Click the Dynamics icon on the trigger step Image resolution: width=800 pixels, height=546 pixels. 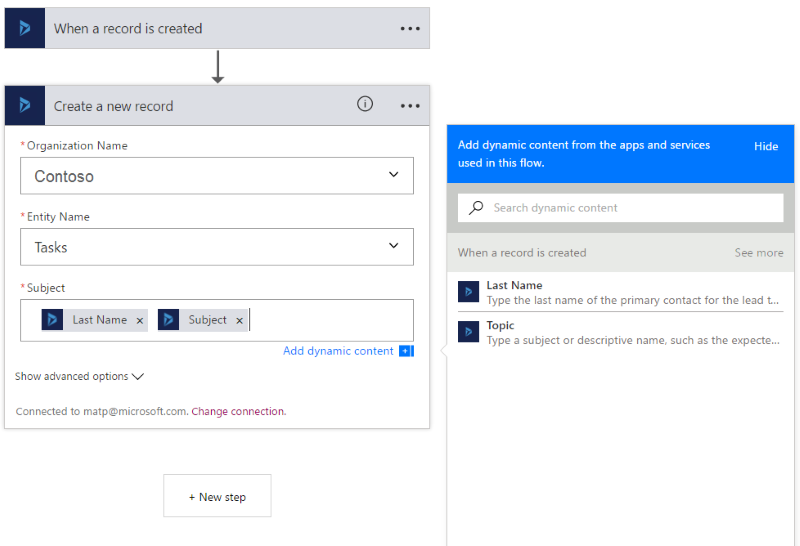tap(25, 28)
